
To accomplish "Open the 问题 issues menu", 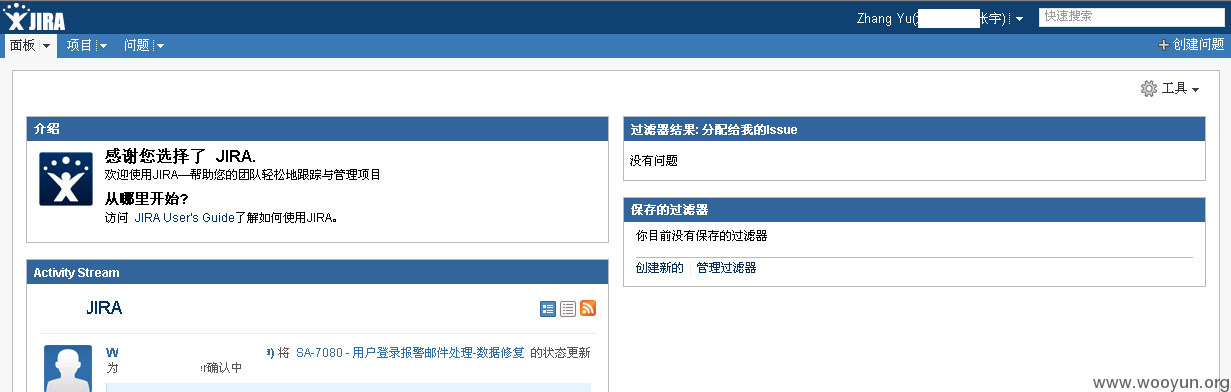I will [x=136, y=45].
